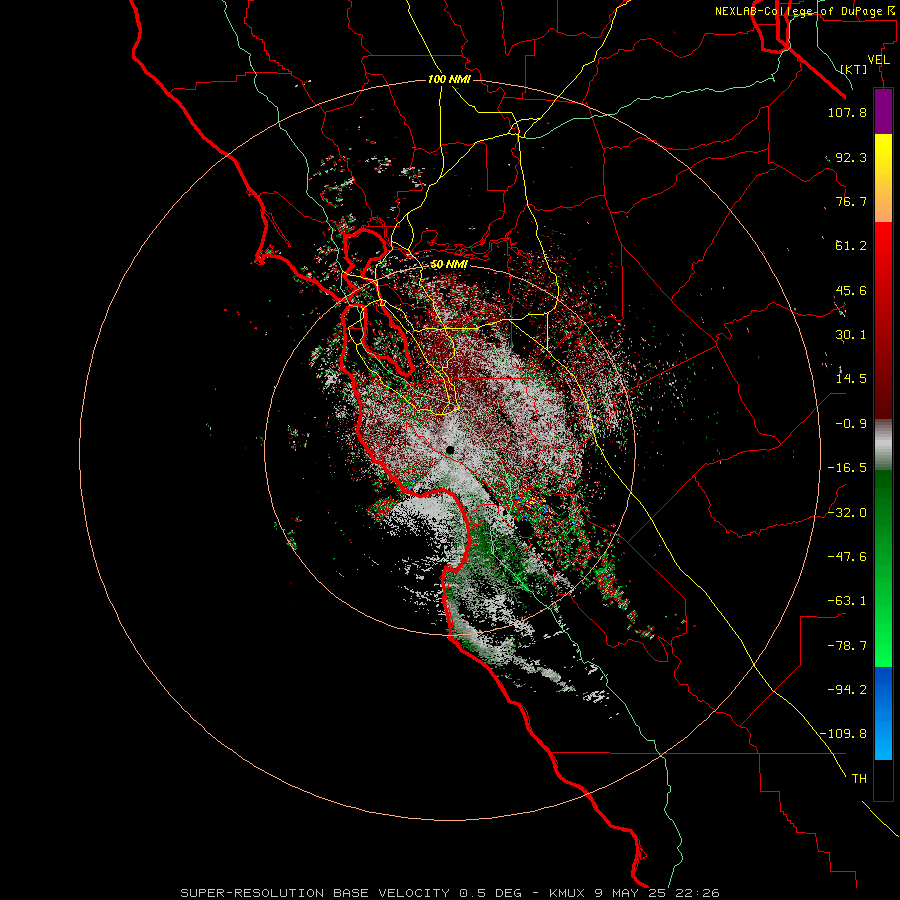Click the TH legend label
The height and width of the screenshot is (900, 900).
[859, 779]
